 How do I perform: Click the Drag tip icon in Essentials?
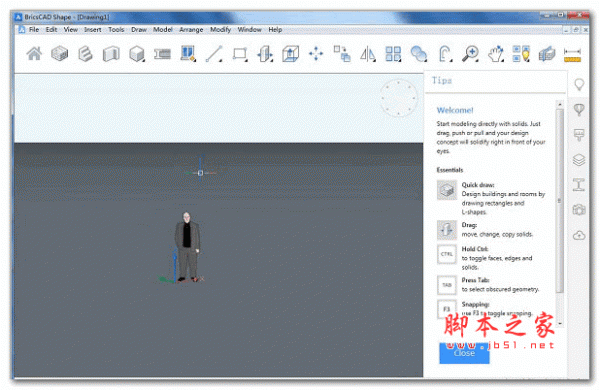pos(447,230)
